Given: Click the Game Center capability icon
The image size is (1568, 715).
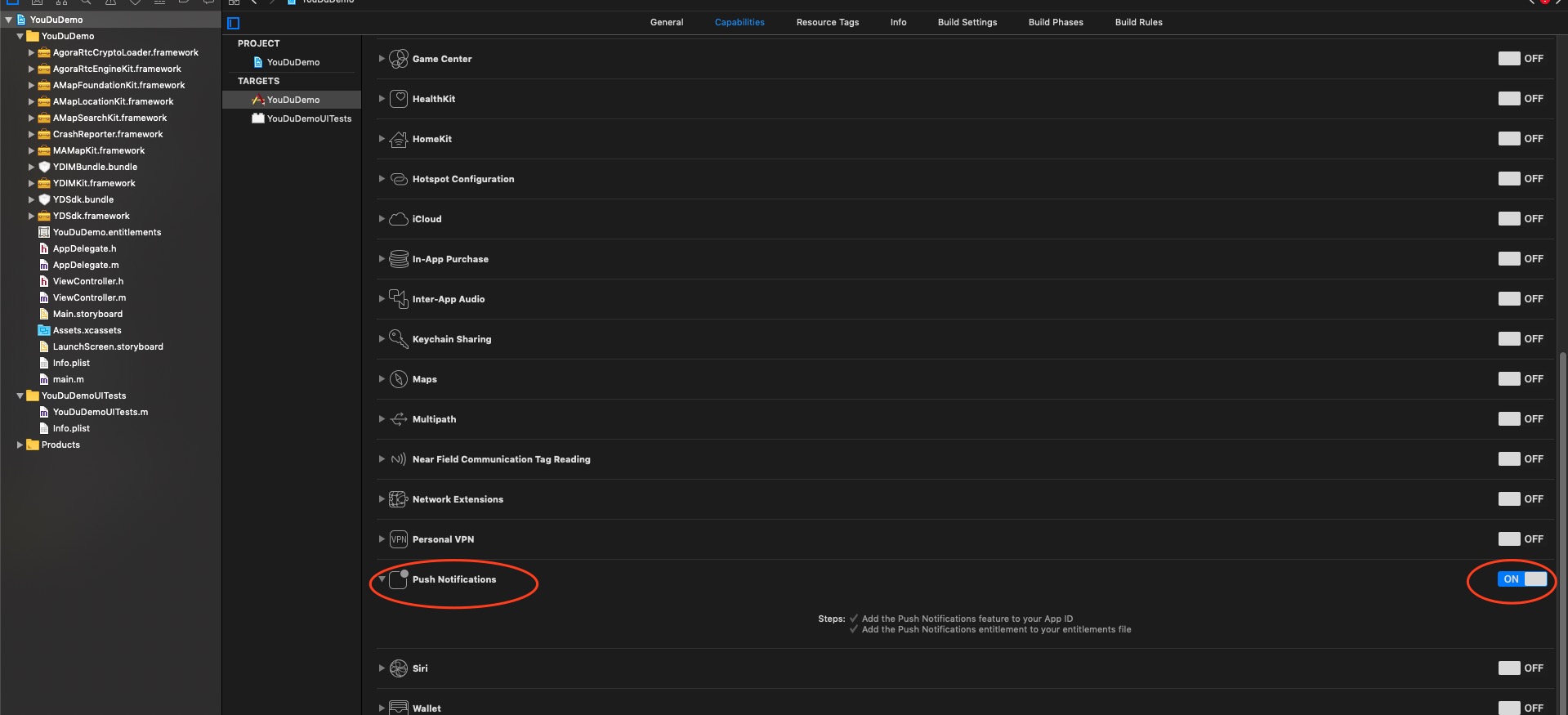Looking at the screenshot, I should 399,59.
